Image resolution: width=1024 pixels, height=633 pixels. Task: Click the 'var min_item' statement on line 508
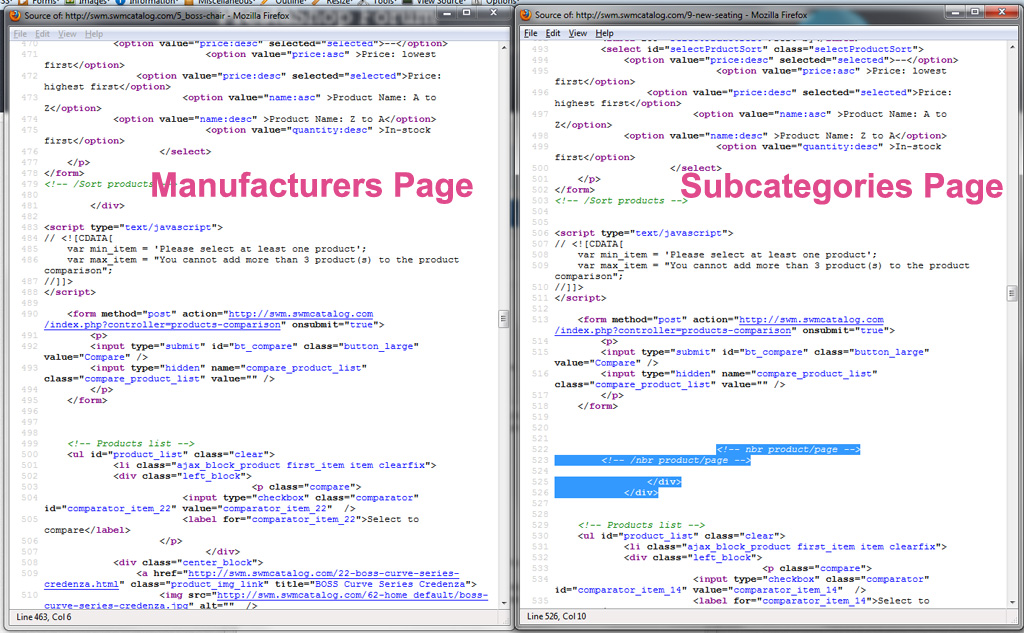tap(728, 255)
